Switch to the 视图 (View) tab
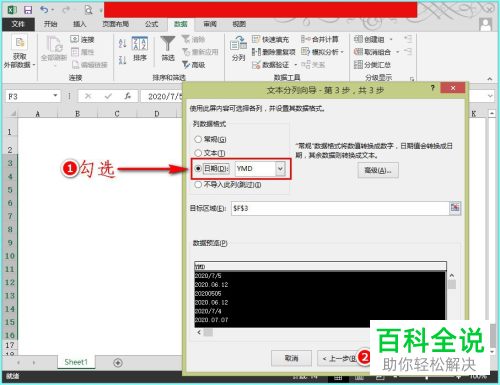 [239, 24]
